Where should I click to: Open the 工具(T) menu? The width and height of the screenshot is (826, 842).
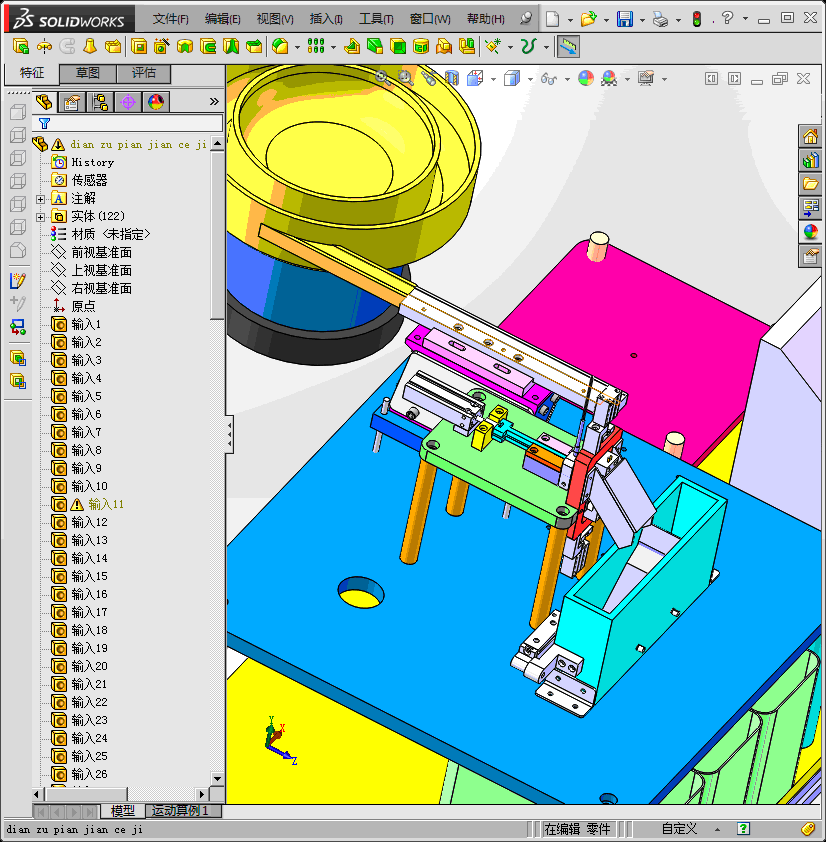tap(376, 19)
